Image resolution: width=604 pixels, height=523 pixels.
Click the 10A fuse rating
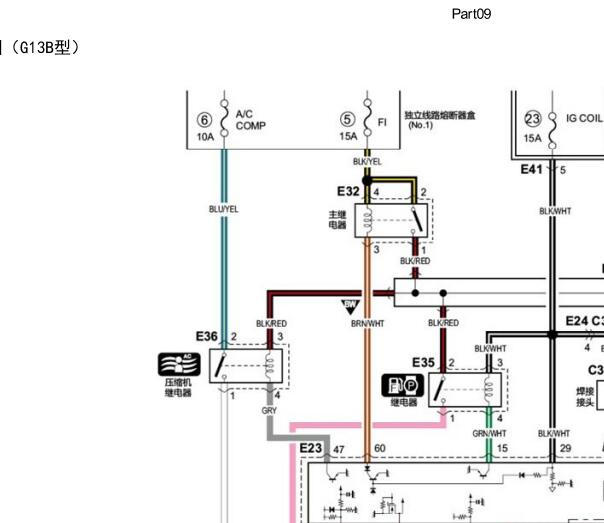[205, 137]
